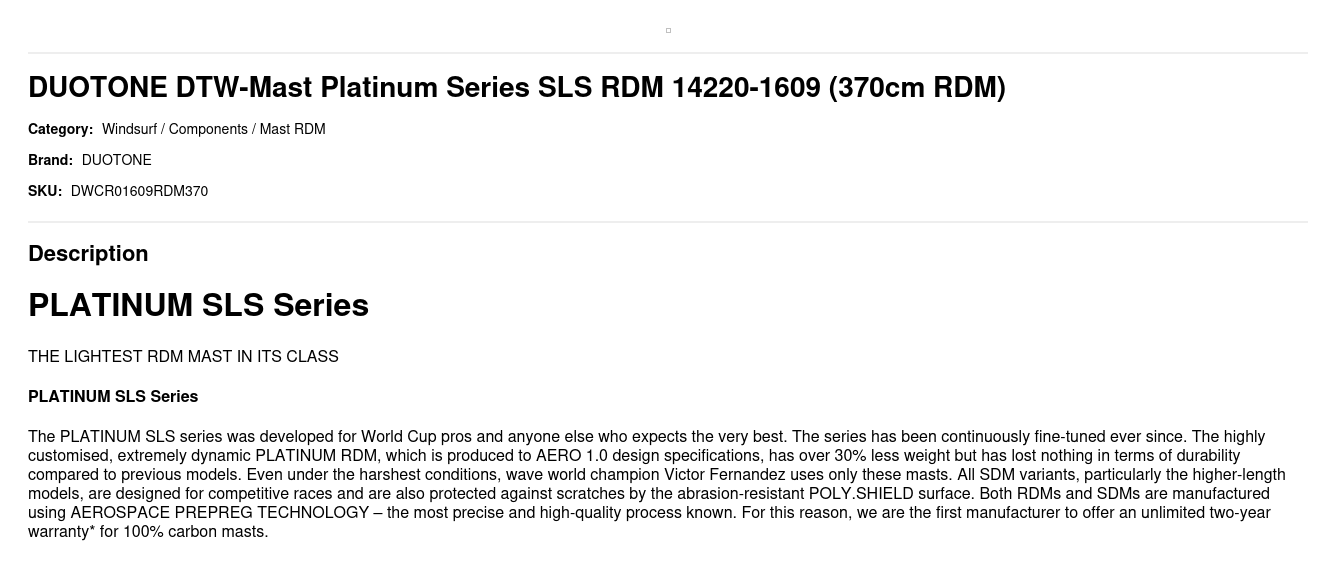The height and width of the screenshot is (587, 1328).
Task: Click the large PLATINUM SLS Series heading
Action: click(x=198, y=305)
